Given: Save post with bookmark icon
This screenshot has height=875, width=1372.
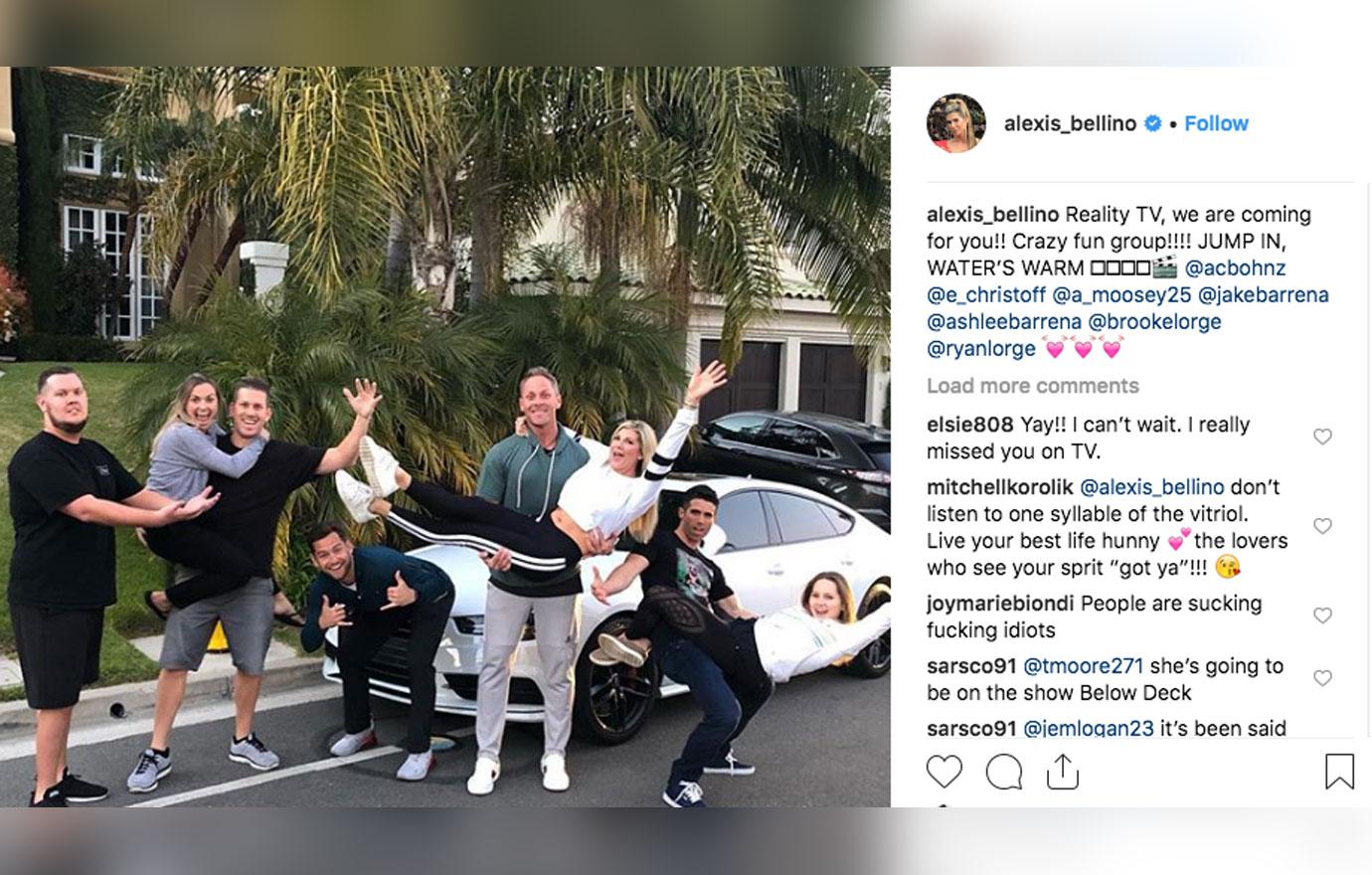Looking at the screenshot, I should (x=1339, y=772).
